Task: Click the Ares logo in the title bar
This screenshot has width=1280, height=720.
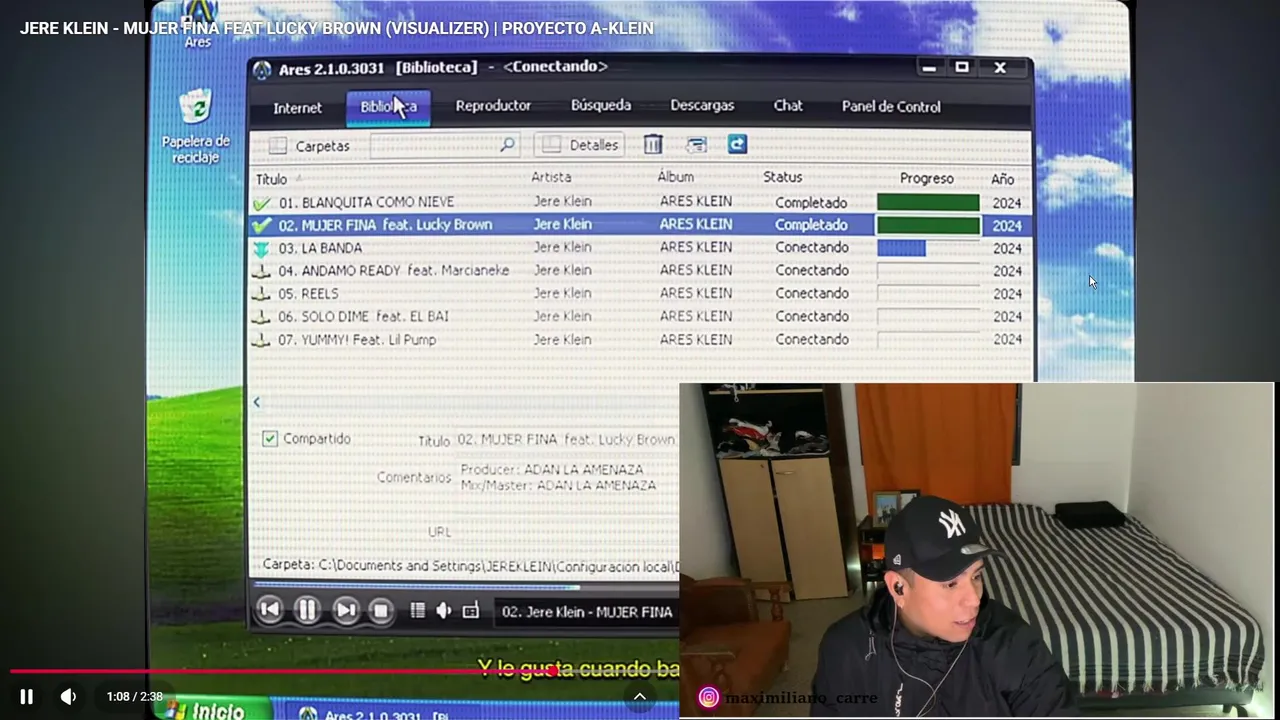Action: point(262,70)
